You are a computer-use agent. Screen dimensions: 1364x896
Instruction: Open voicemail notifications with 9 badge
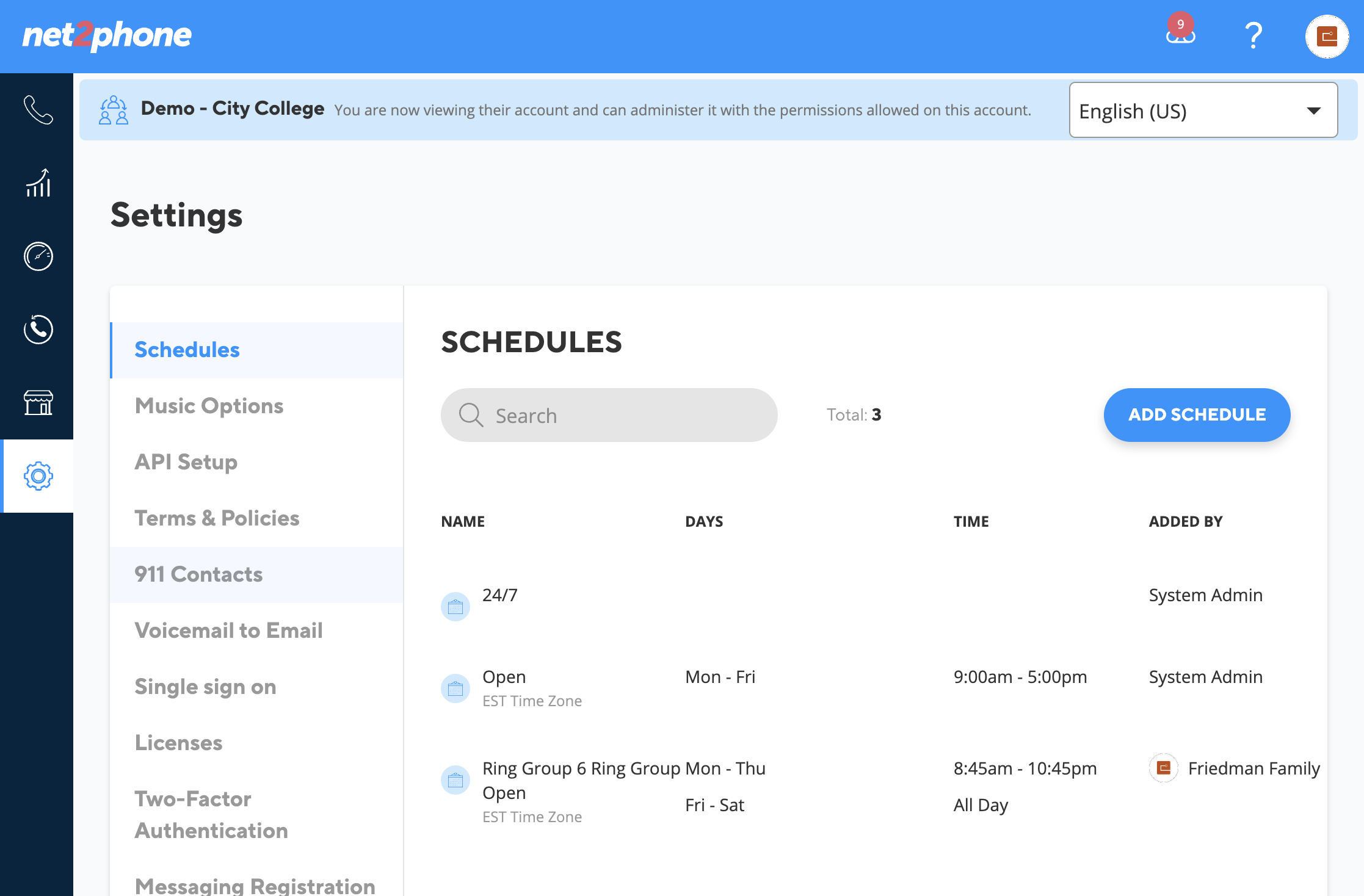click(1180, 32)
